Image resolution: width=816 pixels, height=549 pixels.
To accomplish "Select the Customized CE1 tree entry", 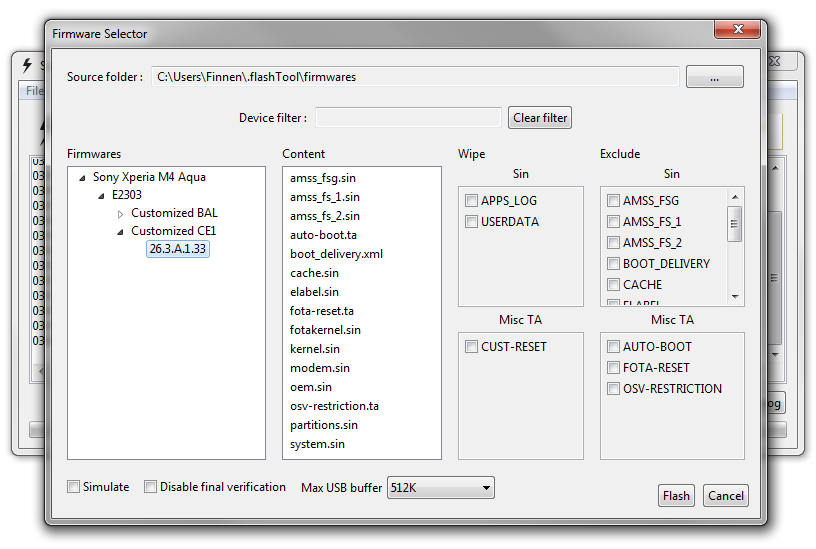I will 173,231.
